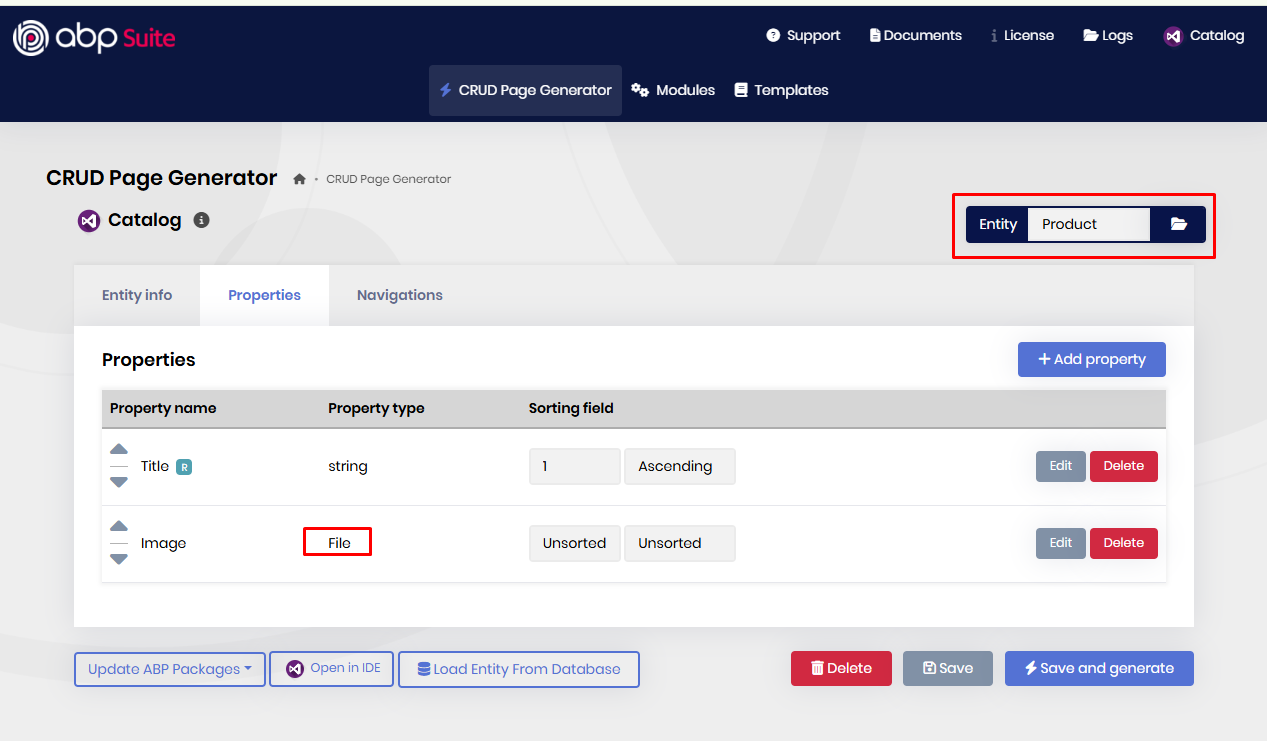The image size is (1267, 741).
Task: Open the Entity Product selector
Action: pos(1088,224)
